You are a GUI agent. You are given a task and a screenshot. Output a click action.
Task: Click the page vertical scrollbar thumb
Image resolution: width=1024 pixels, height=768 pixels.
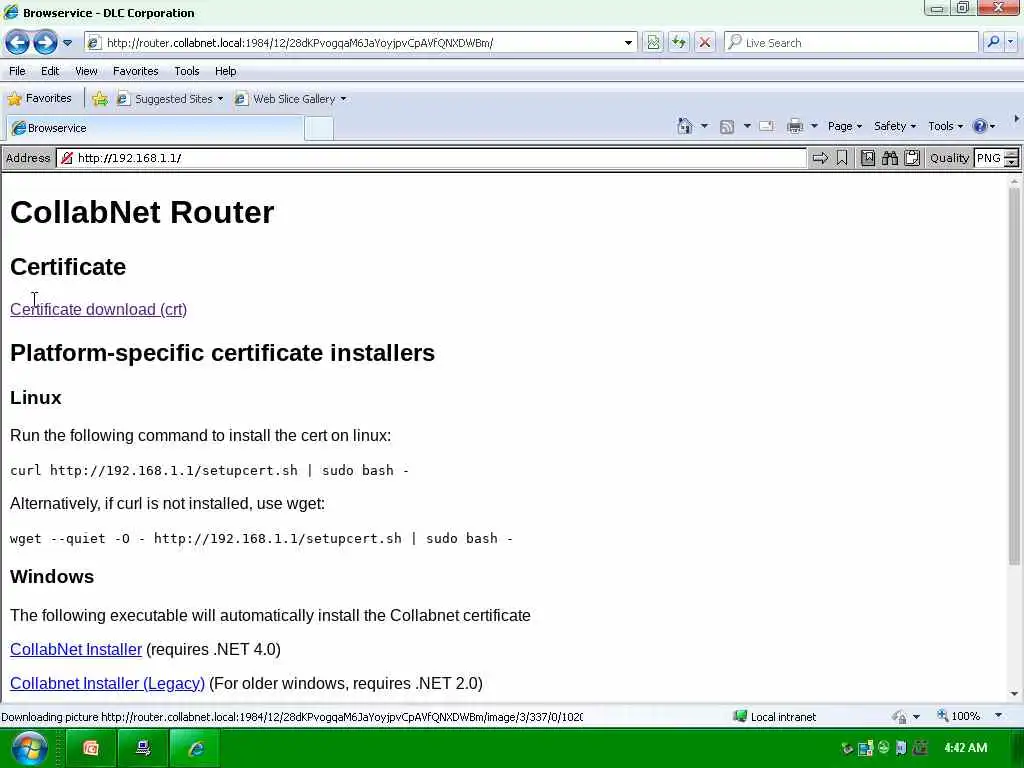(1014, 377)
